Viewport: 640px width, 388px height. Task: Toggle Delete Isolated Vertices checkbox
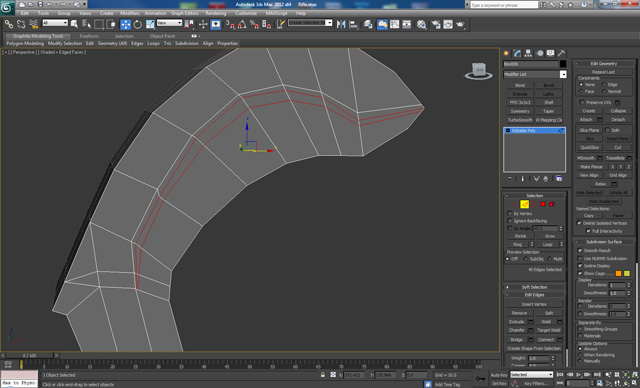[x=579, y=223]
